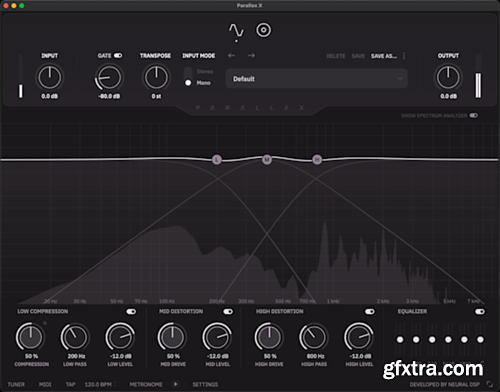Open the TUNER
Viewport: 500px width, 392px height.
point(16,384)
